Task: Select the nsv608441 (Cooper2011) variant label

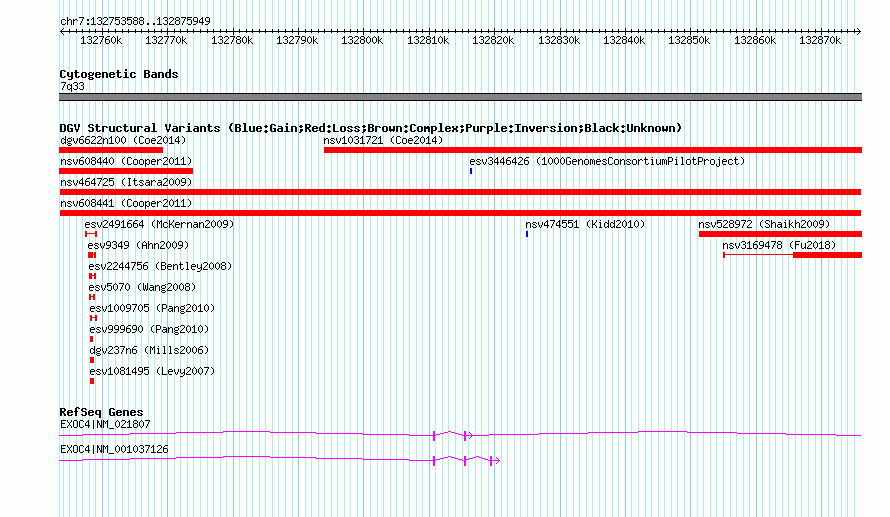Action: coord(126,203)
